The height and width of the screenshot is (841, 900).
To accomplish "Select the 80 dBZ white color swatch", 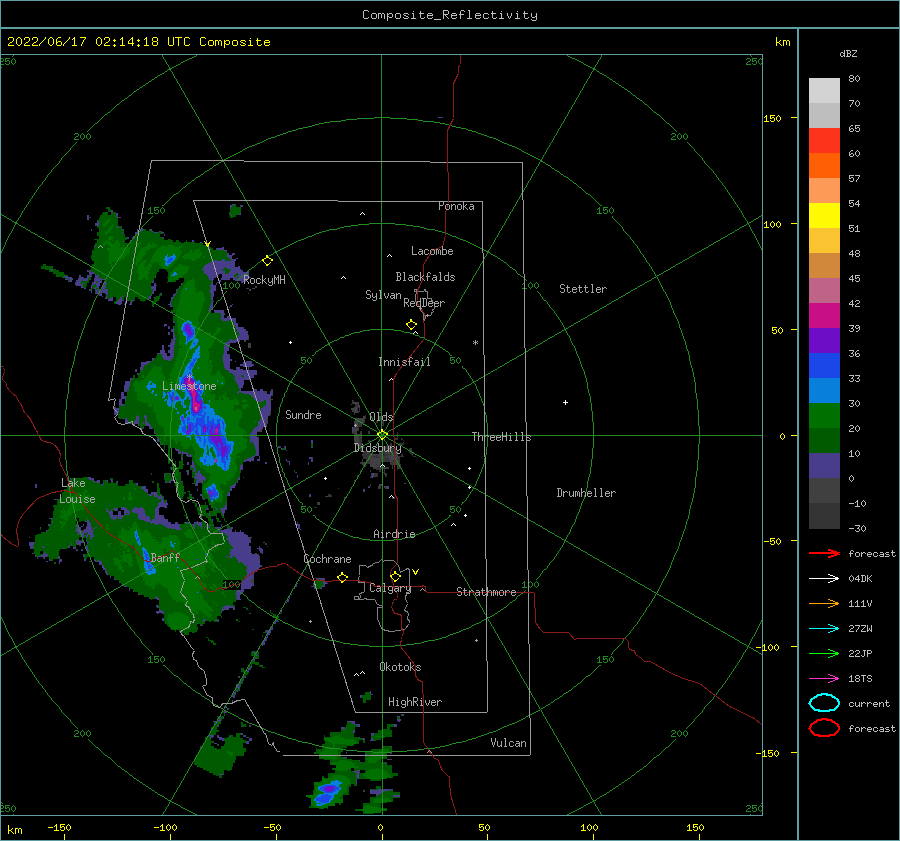I will pyautogui.click(x=824, y=91).
